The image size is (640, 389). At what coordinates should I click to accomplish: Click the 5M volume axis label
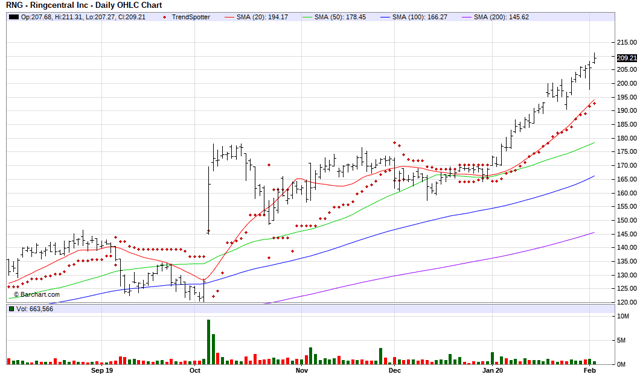pos(622,340)
